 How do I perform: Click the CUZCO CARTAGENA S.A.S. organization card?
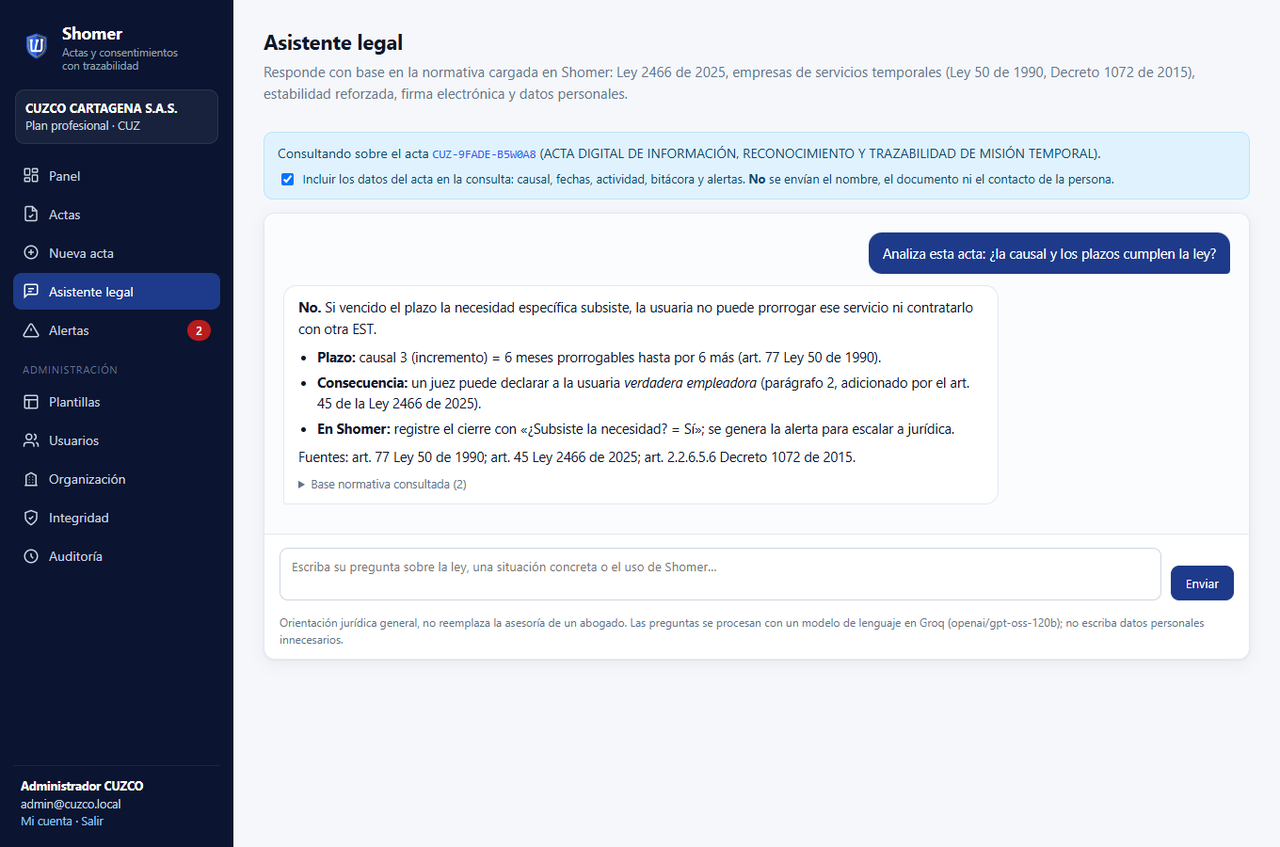[116, 117]
